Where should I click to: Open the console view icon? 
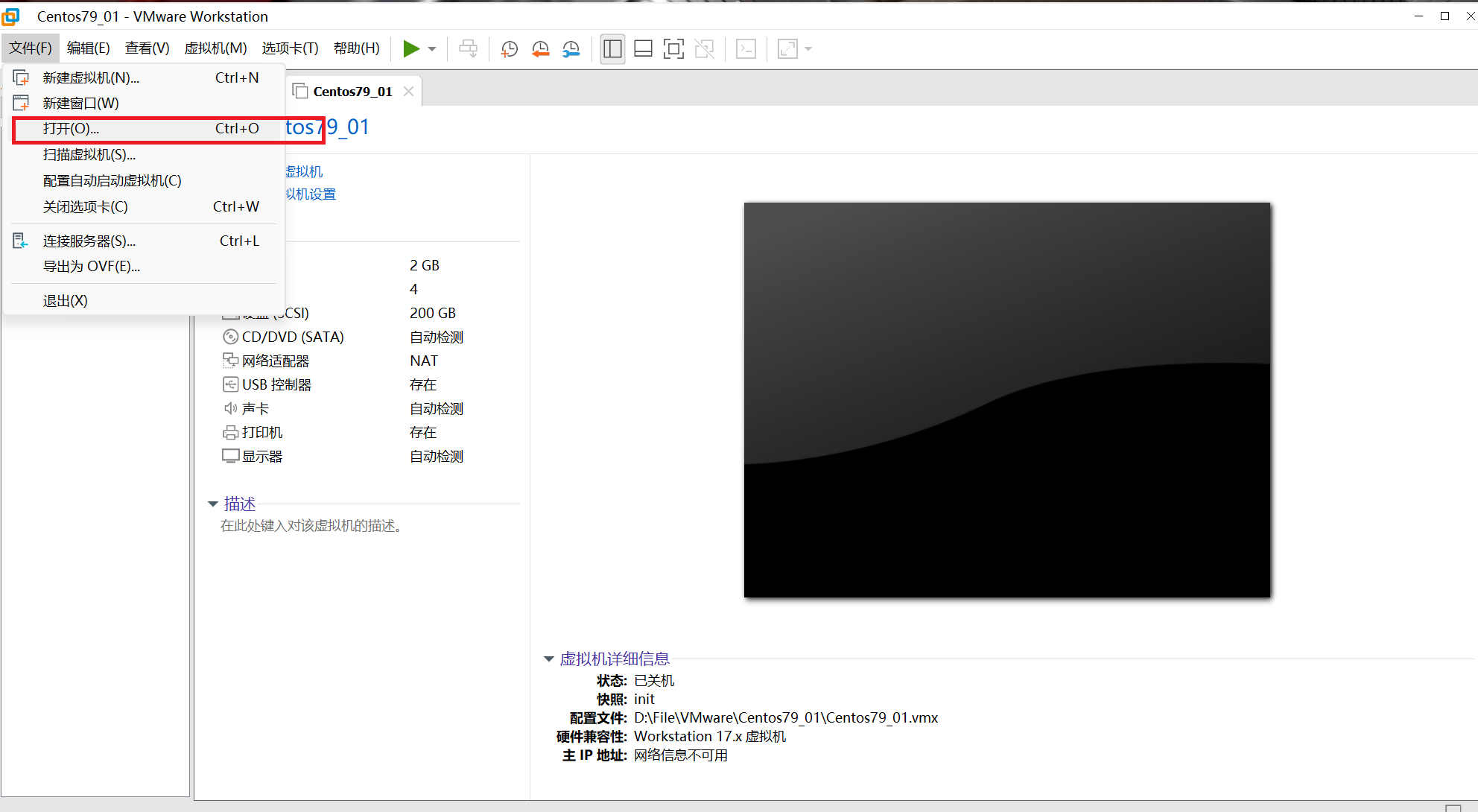pos(746,49)
